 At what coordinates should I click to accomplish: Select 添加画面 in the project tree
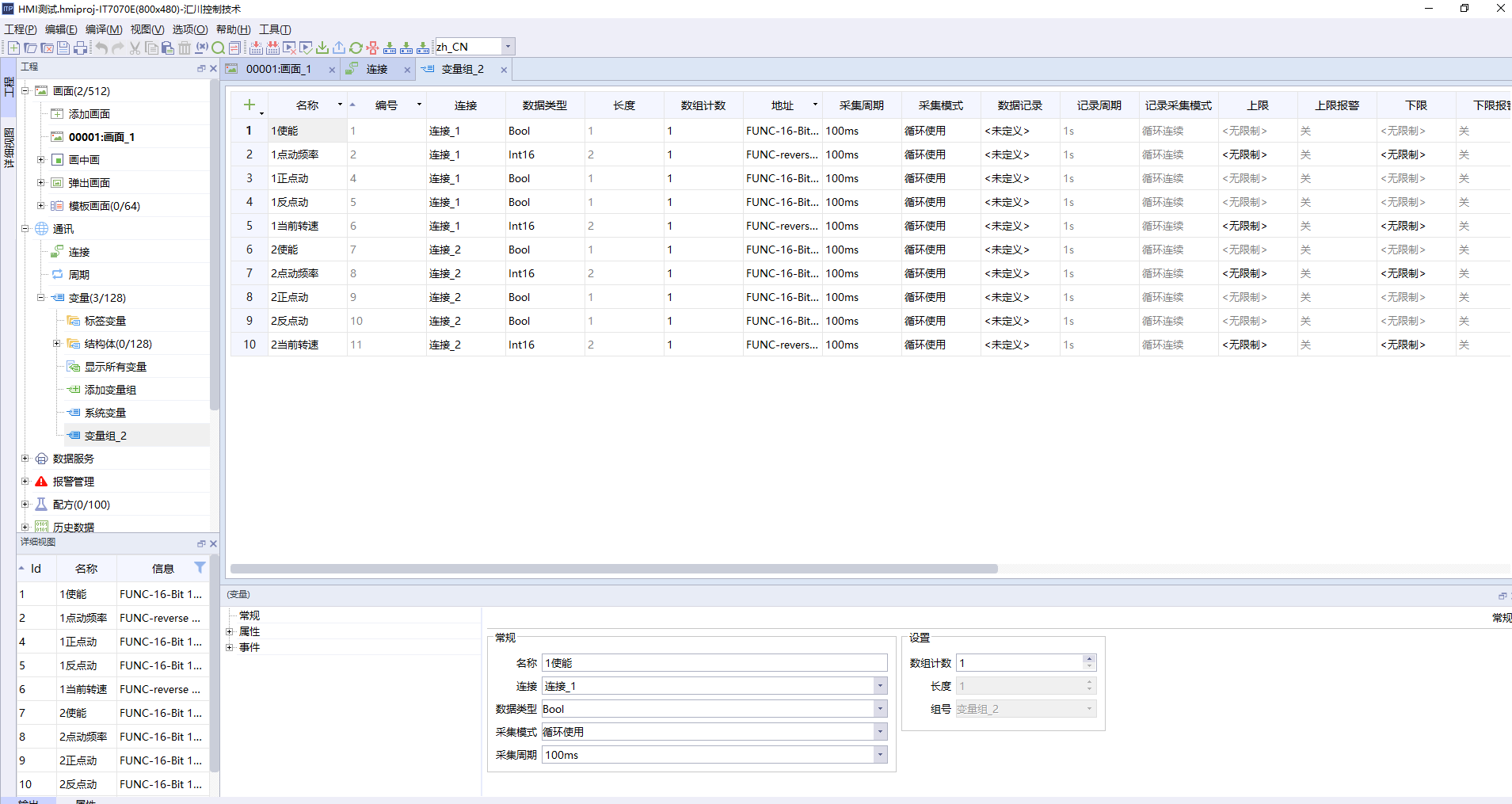coord(90,114)
